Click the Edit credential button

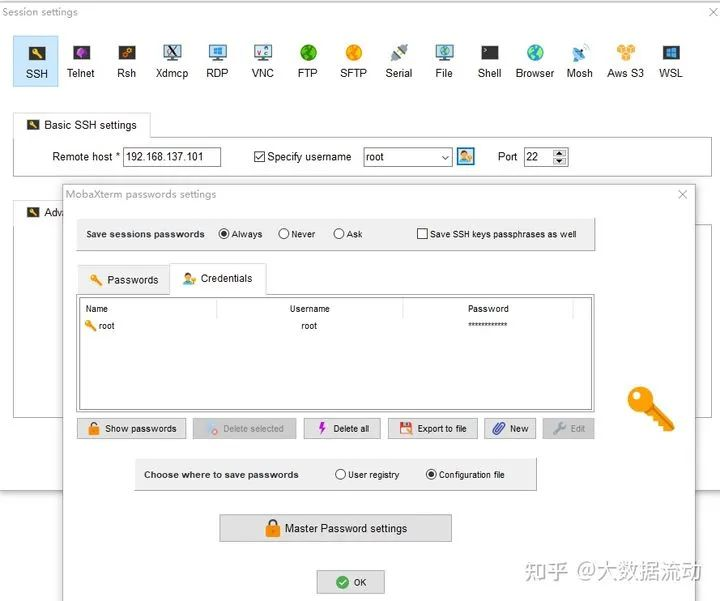point(568,428)
